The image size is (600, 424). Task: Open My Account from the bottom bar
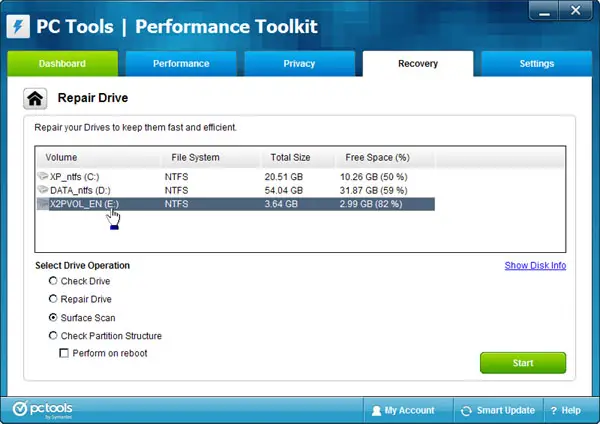click(408, 410)
